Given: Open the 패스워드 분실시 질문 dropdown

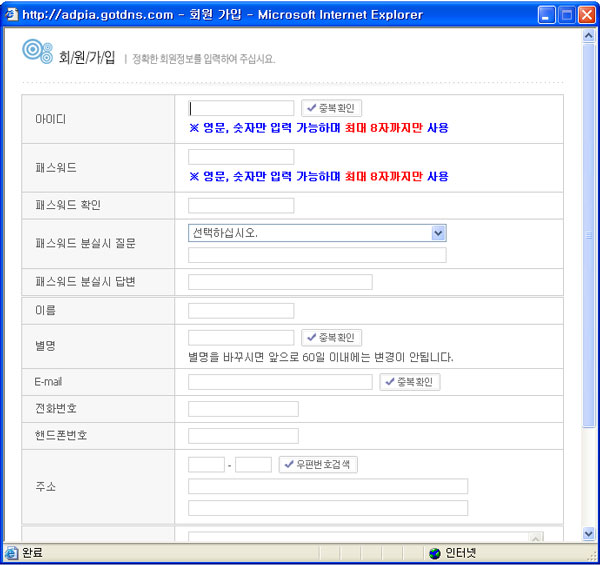Looking at the screenshot, I should [438, 232].
